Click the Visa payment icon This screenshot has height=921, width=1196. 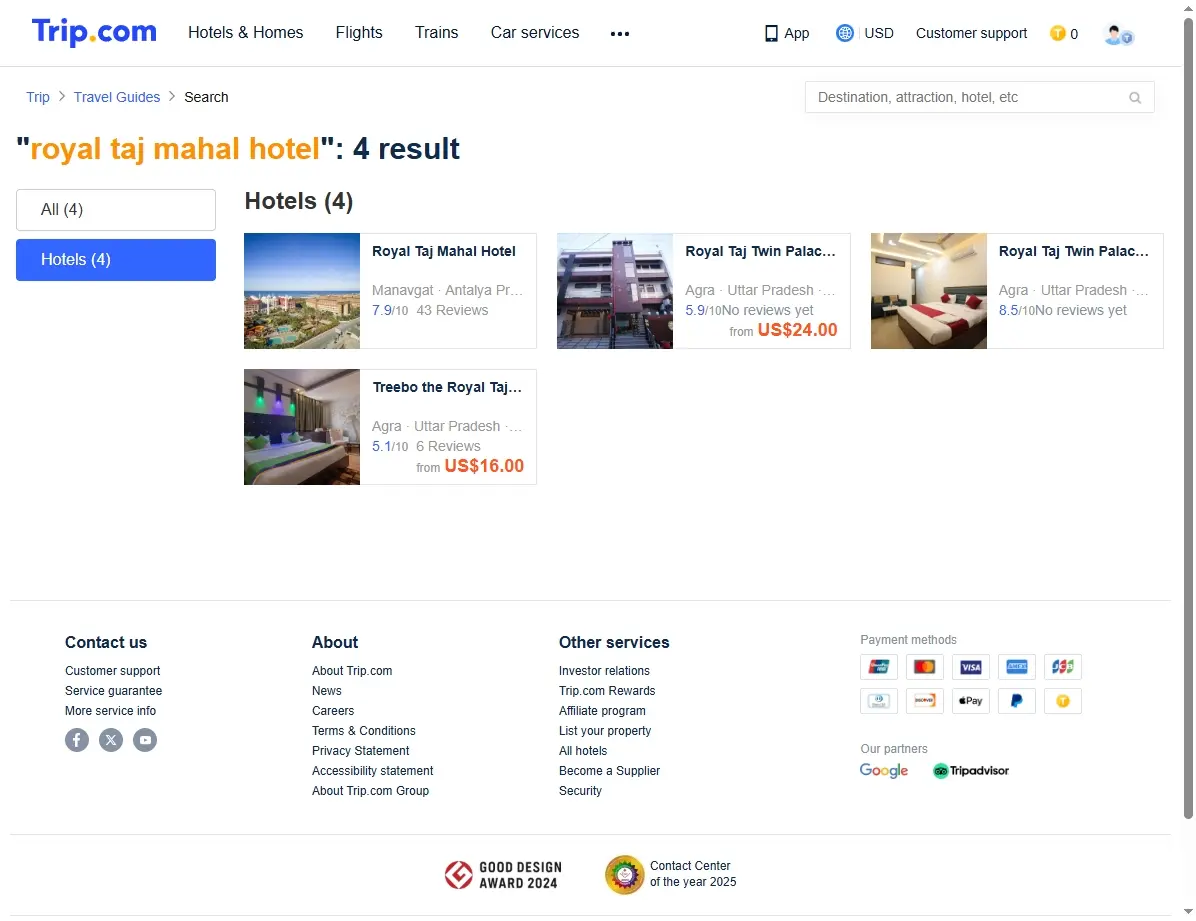pos(970,667)
